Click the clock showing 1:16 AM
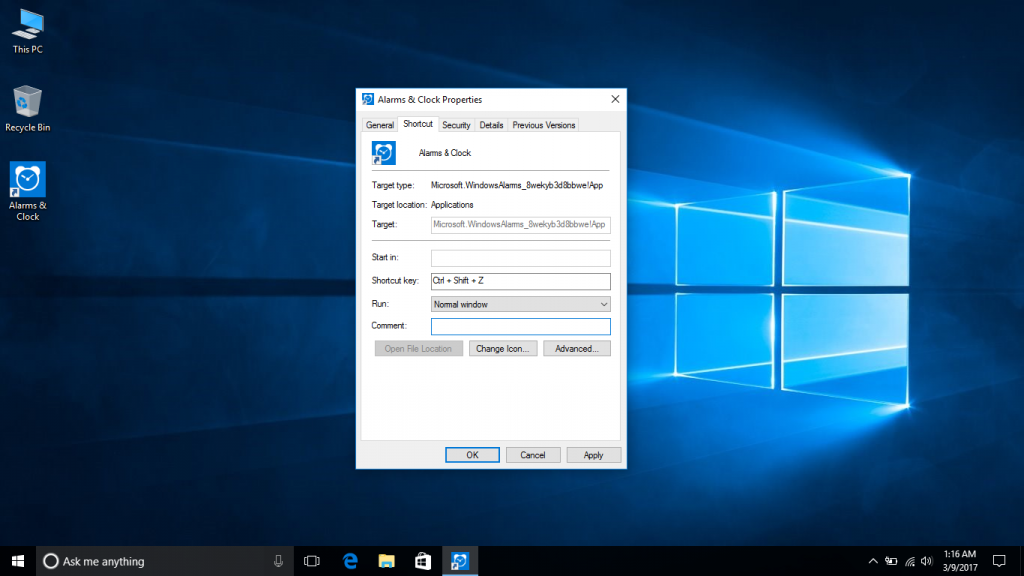 959,559
